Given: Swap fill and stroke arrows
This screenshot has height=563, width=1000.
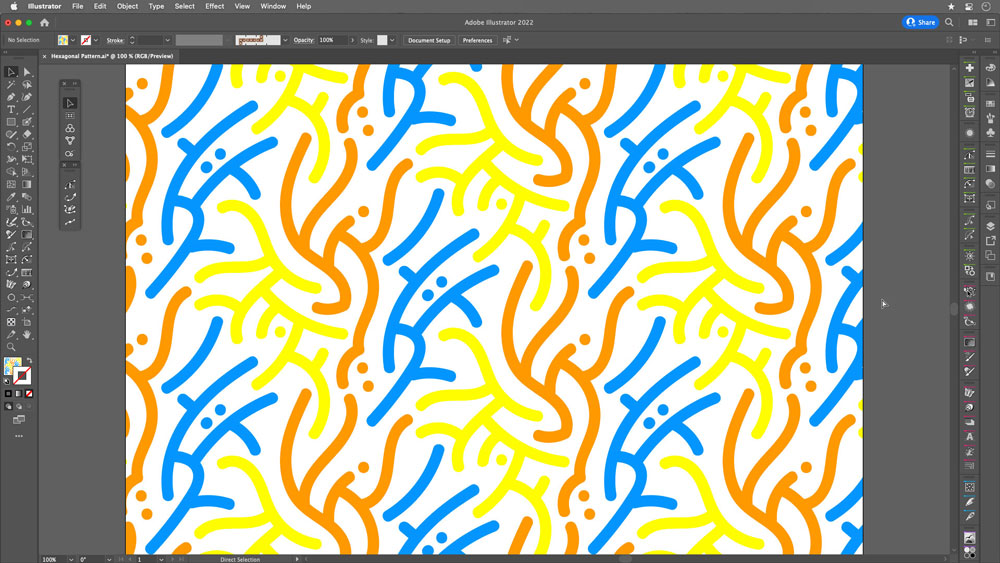Looking at the screenshot, I should tap(29, 361).
